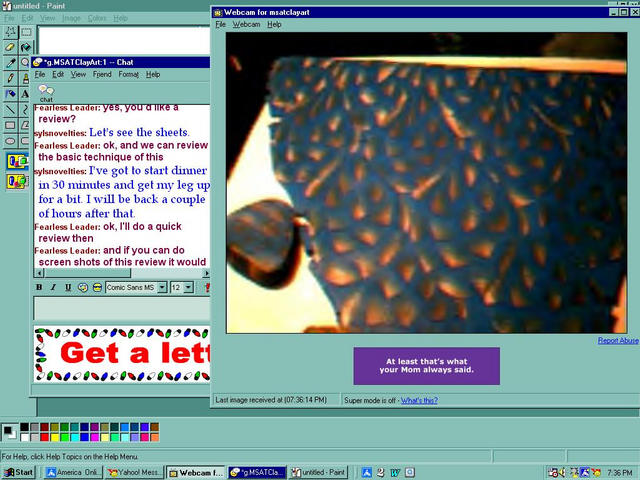Open the Webcam menu in webcam window
640x480 pixels.
tap(246, 24)
